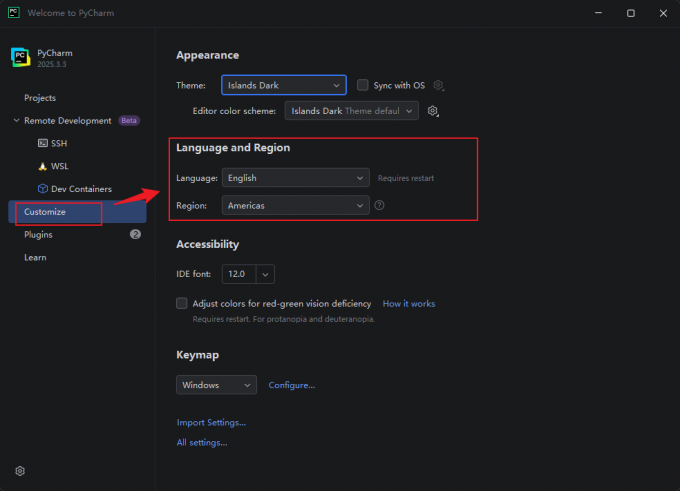Click the Import Settings... link
680x491 pixels.
[x=211, y=422]
